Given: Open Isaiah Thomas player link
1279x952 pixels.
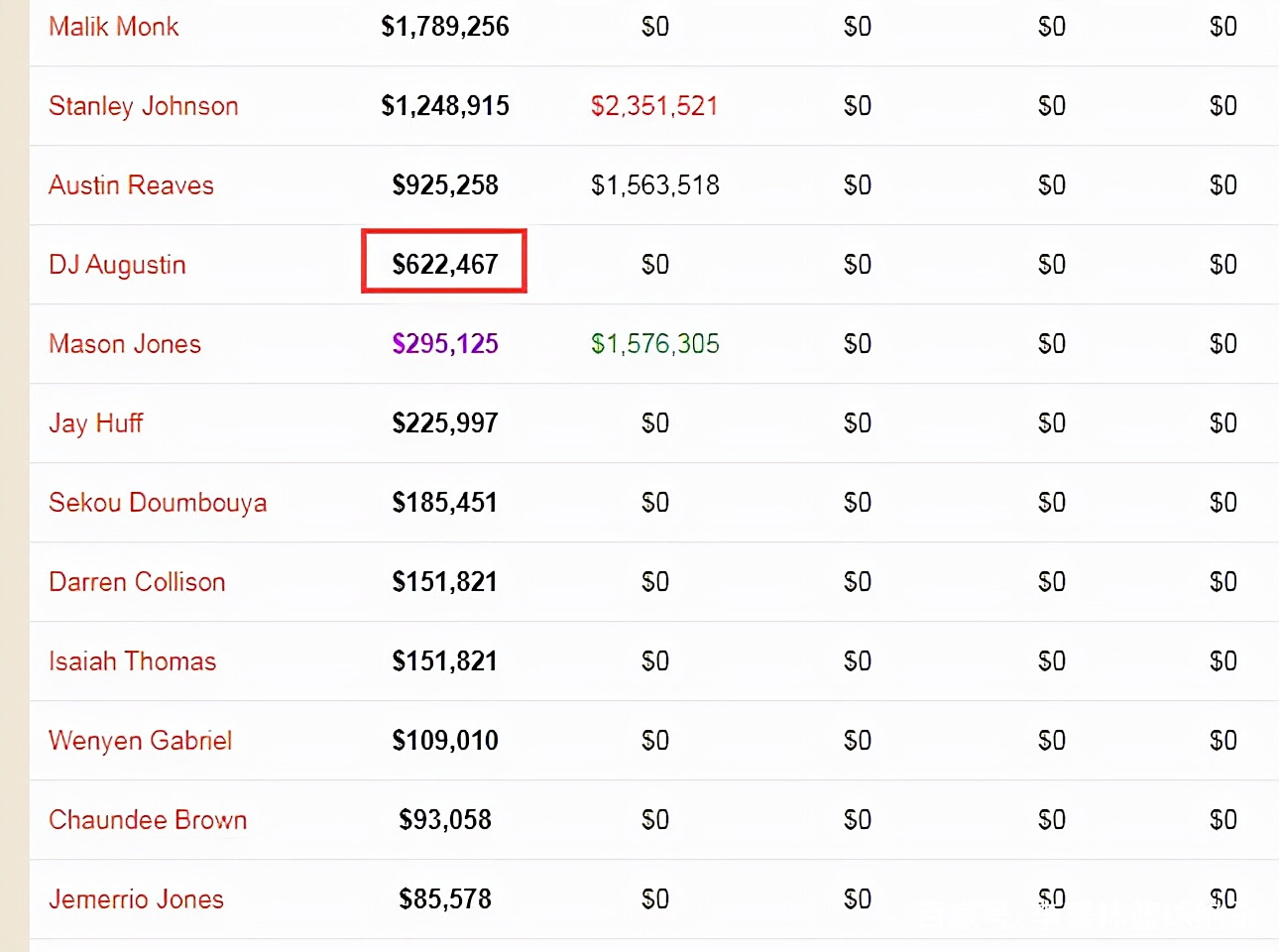Looking at the screenshot, I should click(132, 661).
